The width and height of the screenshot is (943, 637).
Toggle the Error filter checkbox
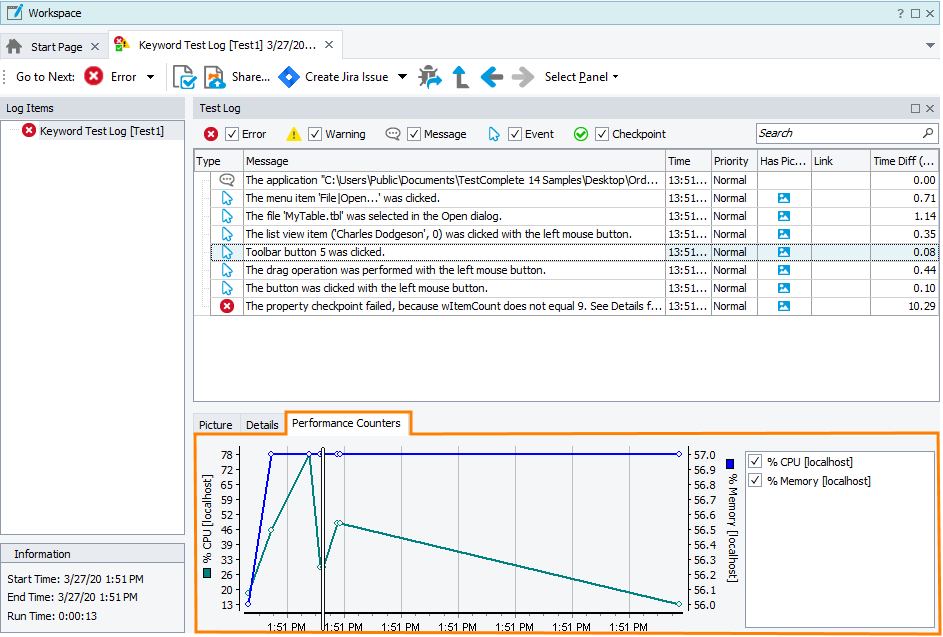click(x=232, y=134)
